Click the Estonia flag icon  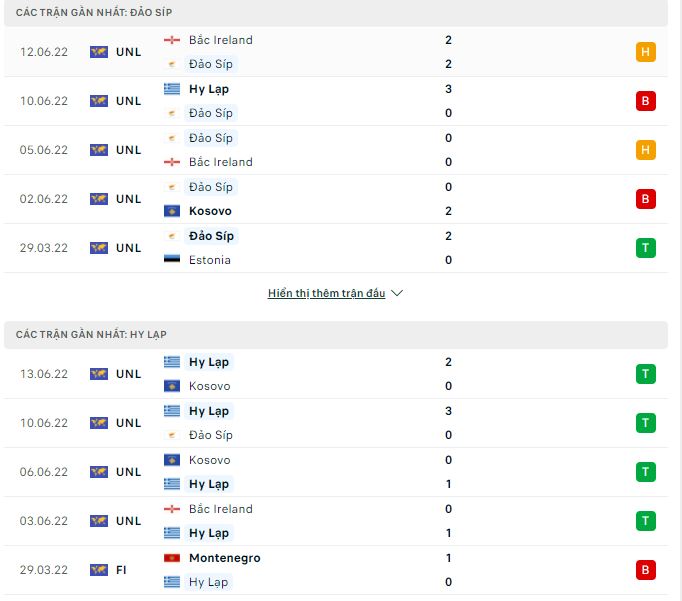172,260
